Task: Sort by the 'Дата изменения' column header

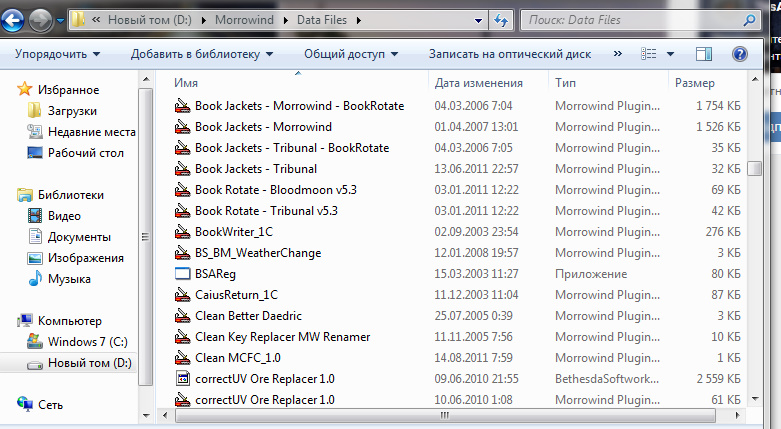Action: coord(479,83)
